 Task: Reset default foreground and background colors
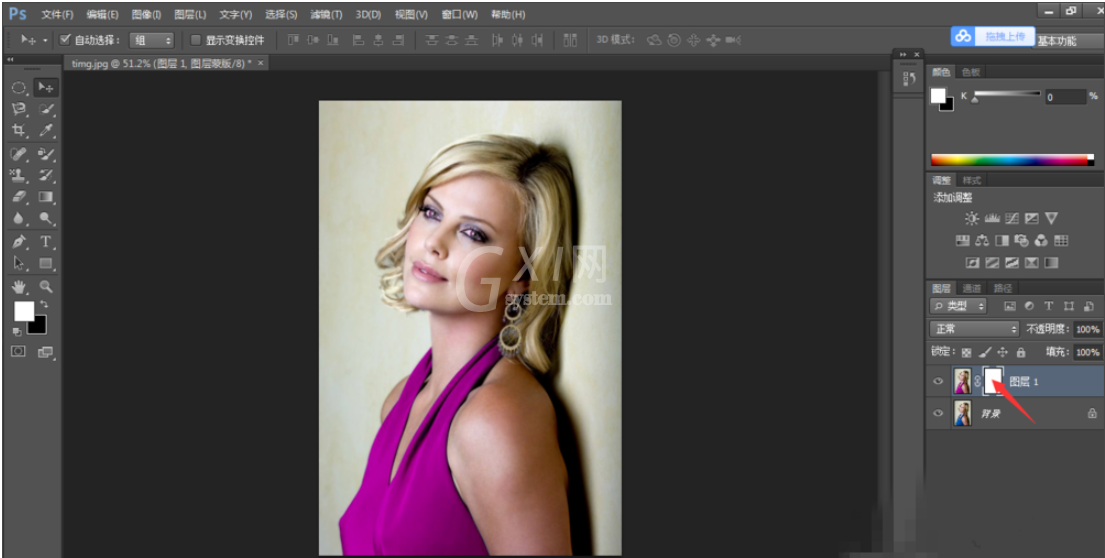click(17, 331)
